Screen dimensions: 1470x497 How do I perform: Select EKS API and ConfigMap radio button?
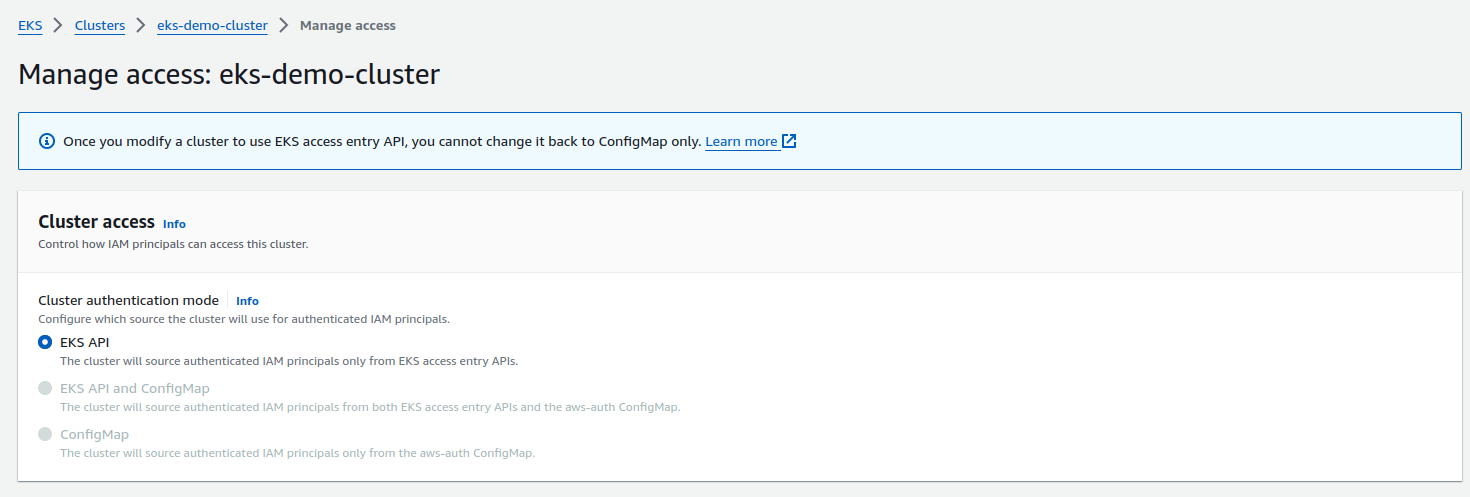click(x=45, y=388)
